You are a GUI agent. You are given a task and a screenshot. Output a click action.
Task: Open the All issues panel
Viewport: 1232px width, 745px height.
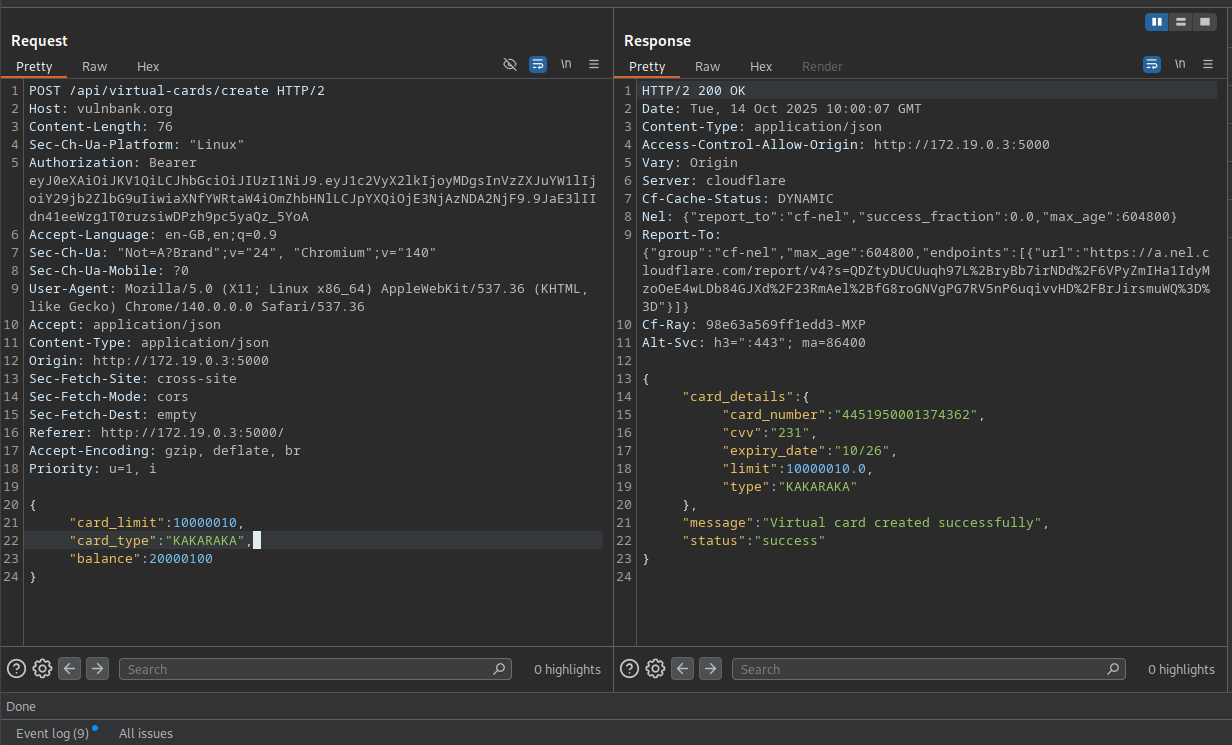(x=146, y=733)
